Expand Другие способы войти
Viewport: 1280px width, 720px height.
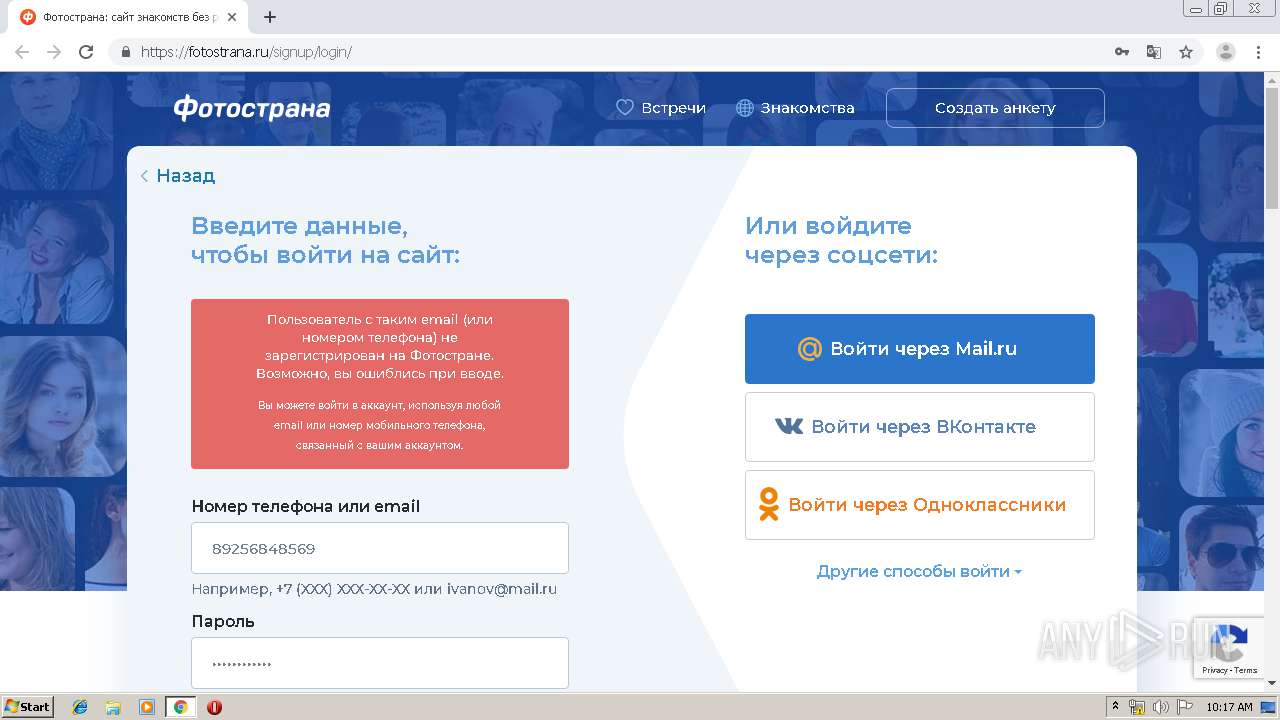pos(919,572)
